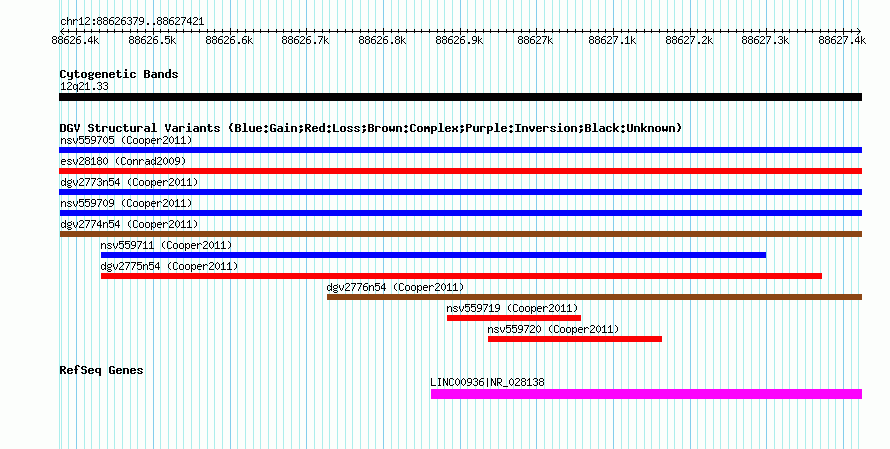Click the dgv2776n54 (Cooper2011) label
The image size is (890, 449).
(x=395, y=287)
